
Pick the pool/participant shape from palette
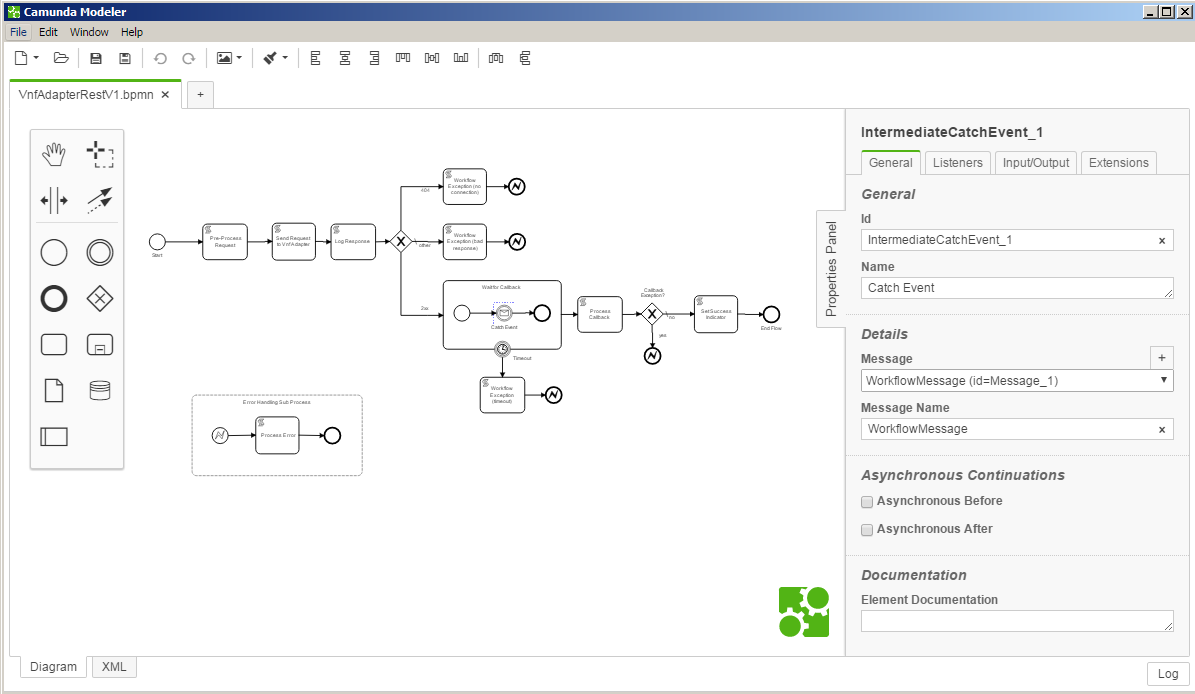coord(54,437)
